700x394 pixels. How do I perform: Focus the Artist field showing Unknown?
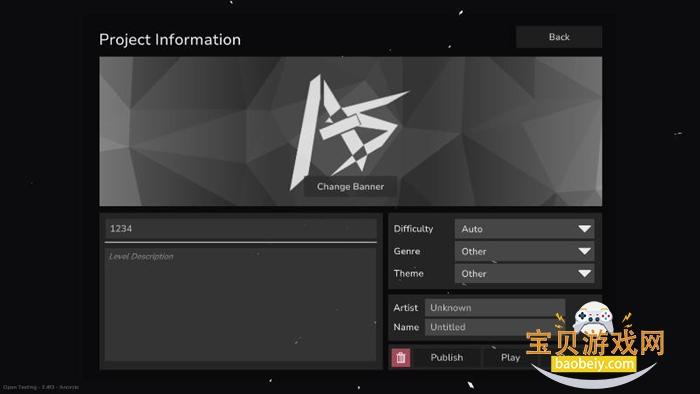pyautogui.click(x=495, y=307)
